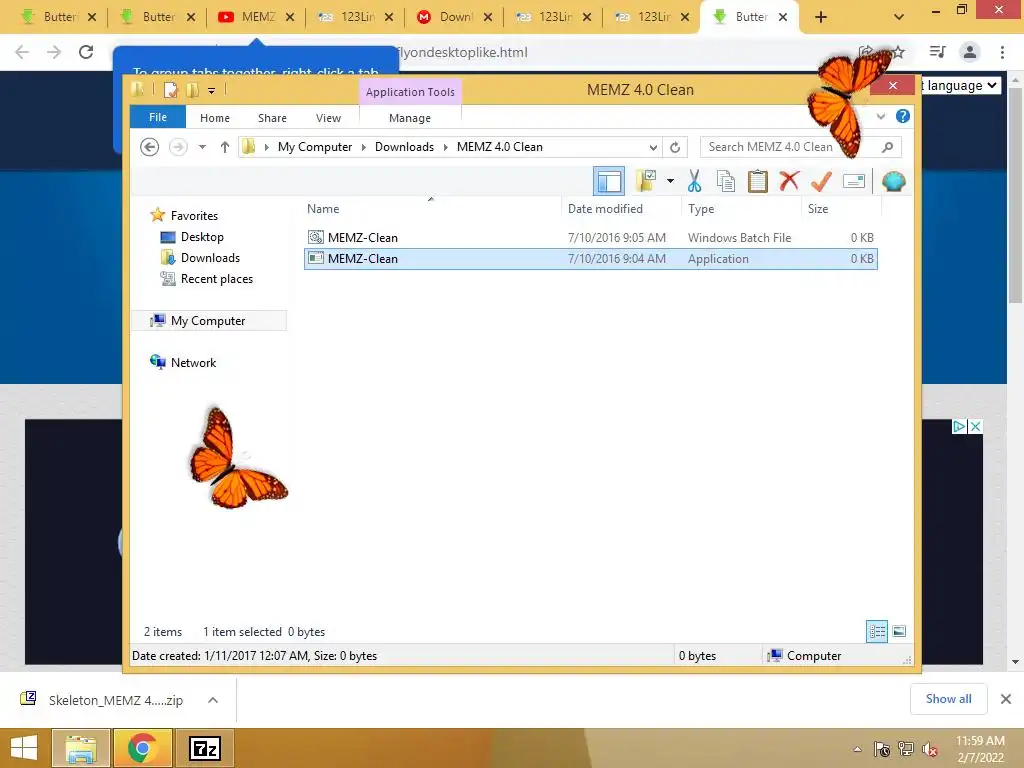Open Recent places in navigation pane

tap(216, 279)
